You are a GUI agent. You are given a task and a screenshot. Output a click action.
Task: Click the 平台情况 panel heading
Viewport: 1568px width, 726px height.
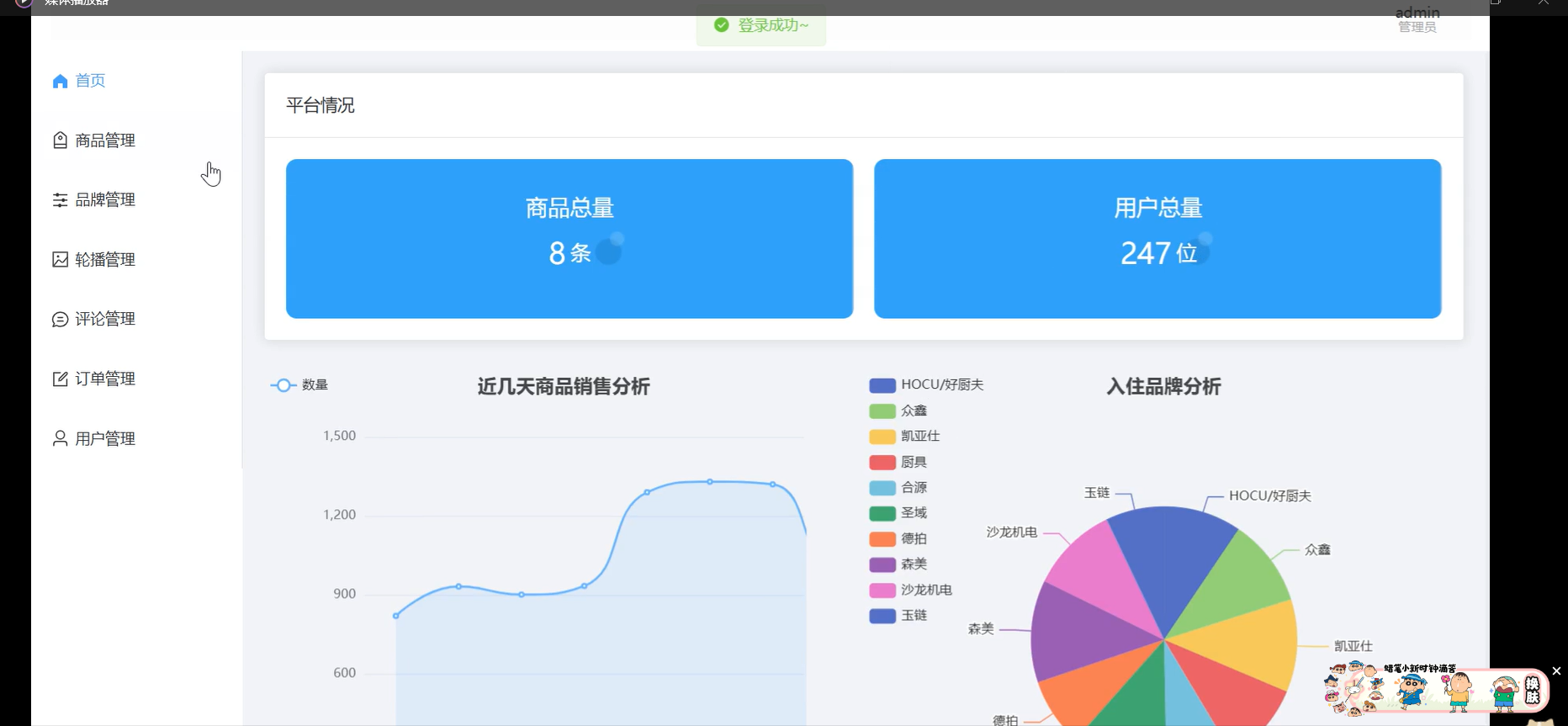(x=320, y=105)
